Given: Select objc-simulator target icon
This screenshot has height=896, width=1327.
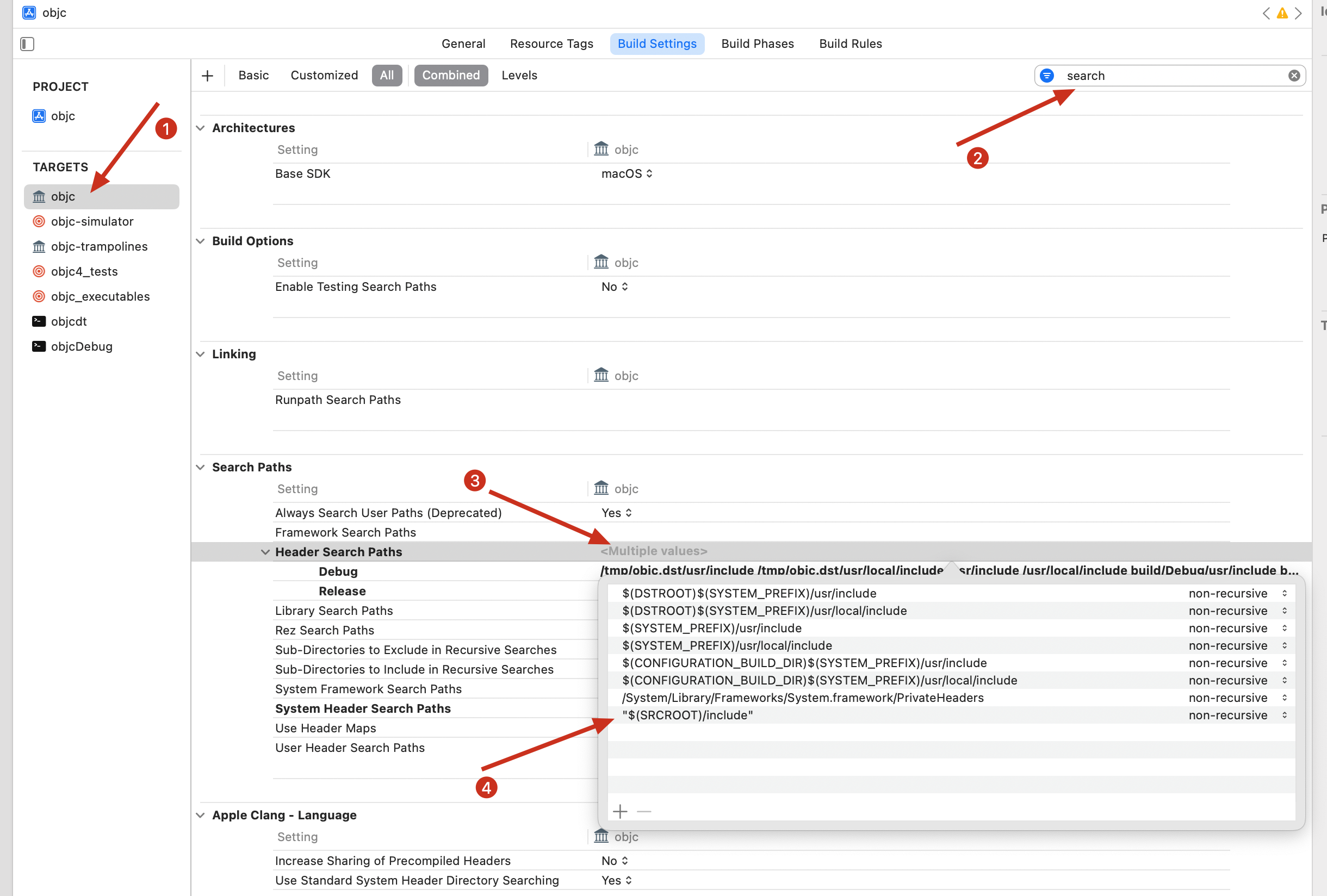Looking at the screenshot, I should coord(39,221).
